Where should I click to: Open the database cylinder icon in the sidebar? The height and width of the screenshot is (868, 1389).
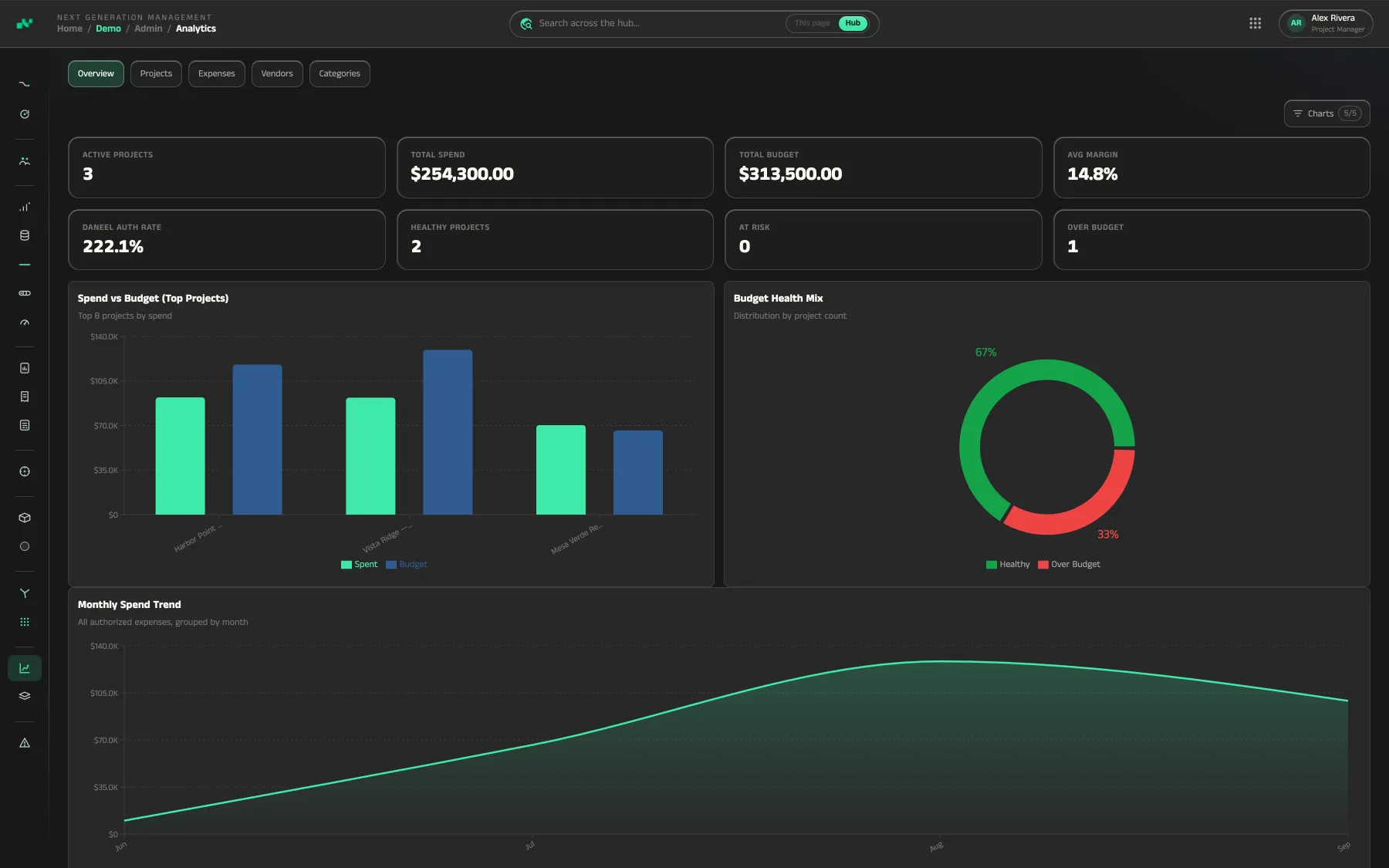25,235
